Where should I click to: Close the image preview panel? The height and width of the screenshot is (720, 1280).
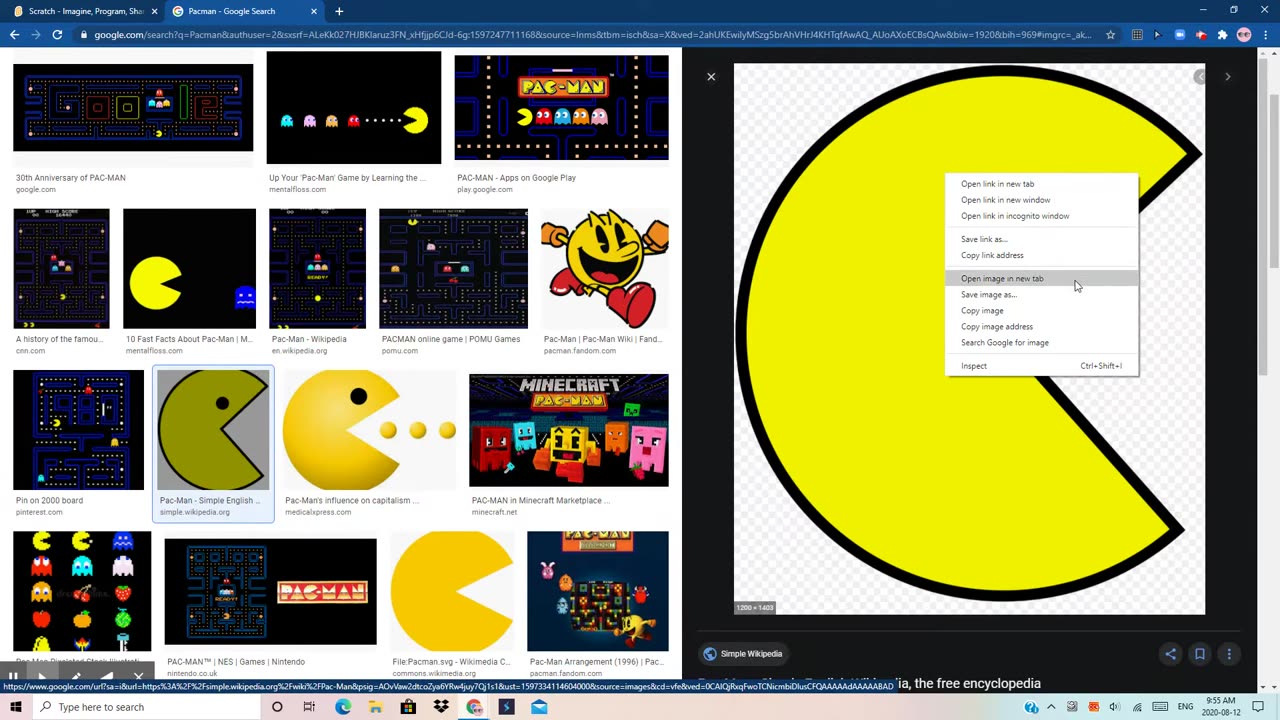[x=711, y=77]
